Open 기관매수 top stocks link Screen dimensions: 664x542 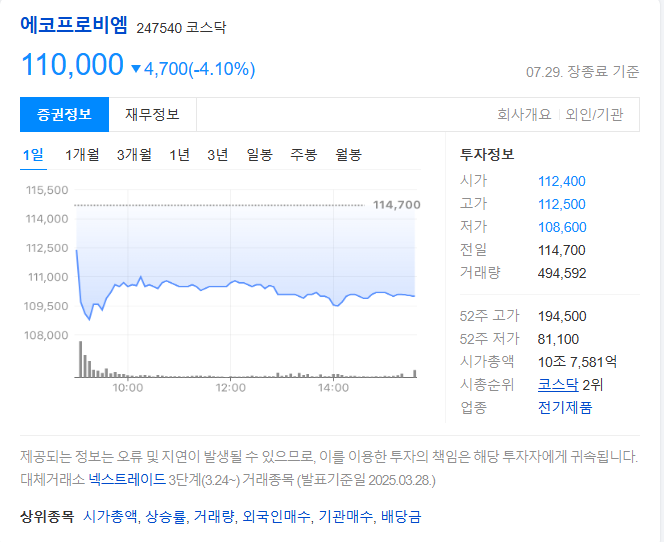click(346, 517)
